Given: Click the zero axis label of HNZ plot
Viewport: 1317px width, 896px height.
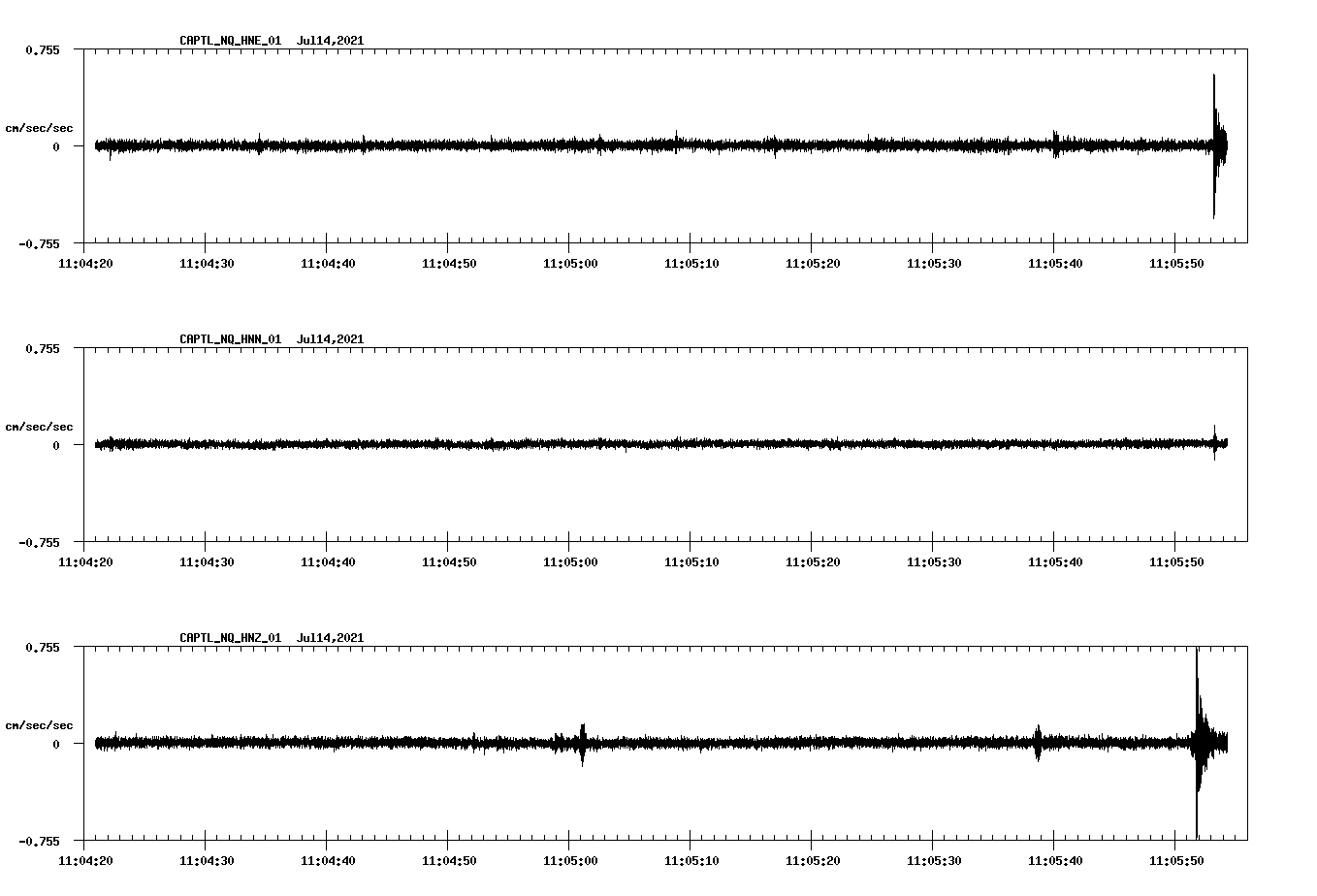Looking at the screenshot, I should (x=56, y=744).
